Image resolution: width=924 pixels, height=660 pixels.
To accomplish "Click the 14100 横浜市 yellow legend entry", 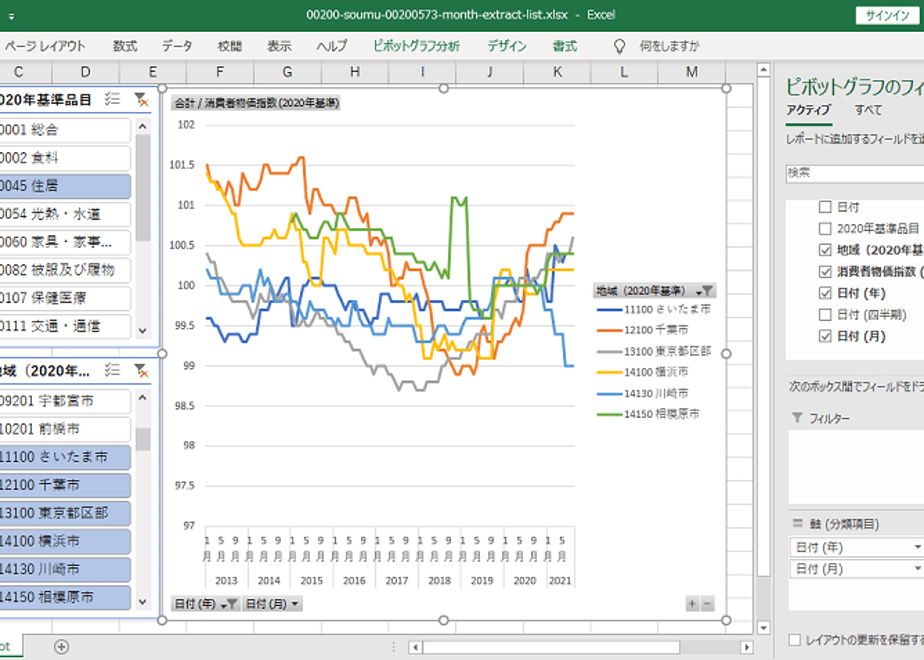I will tap(643, 372).
